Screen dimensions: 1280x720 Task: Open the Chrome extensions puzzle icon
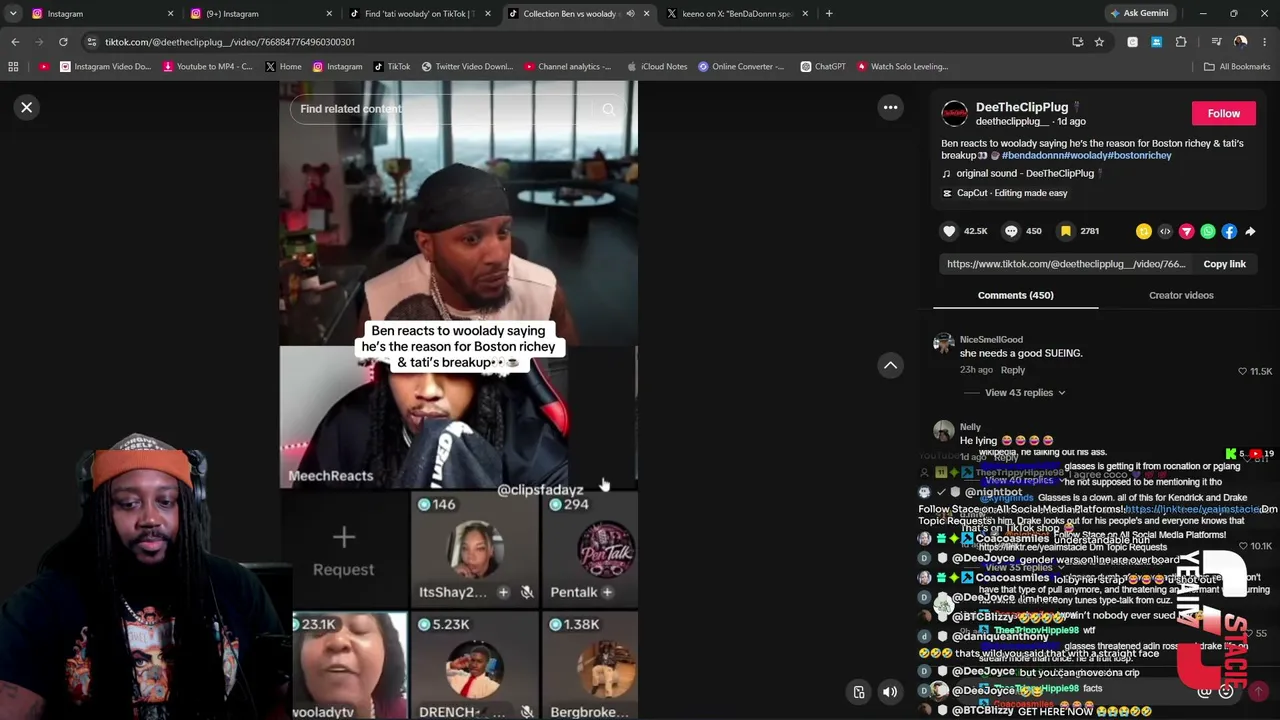click(x=1181, y=42)
